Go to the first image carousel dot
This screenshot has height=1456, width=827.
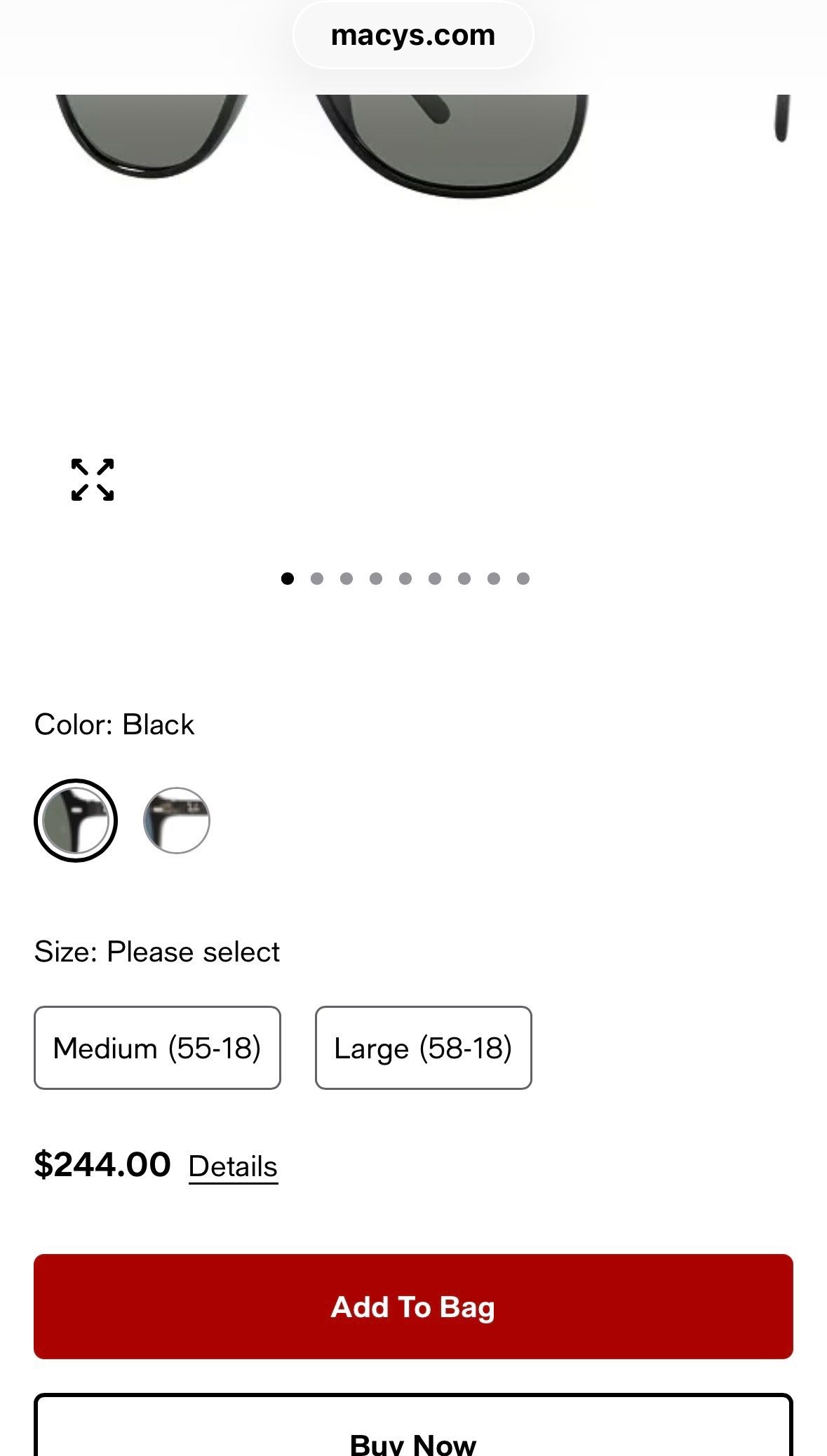[x=287, y=579]
